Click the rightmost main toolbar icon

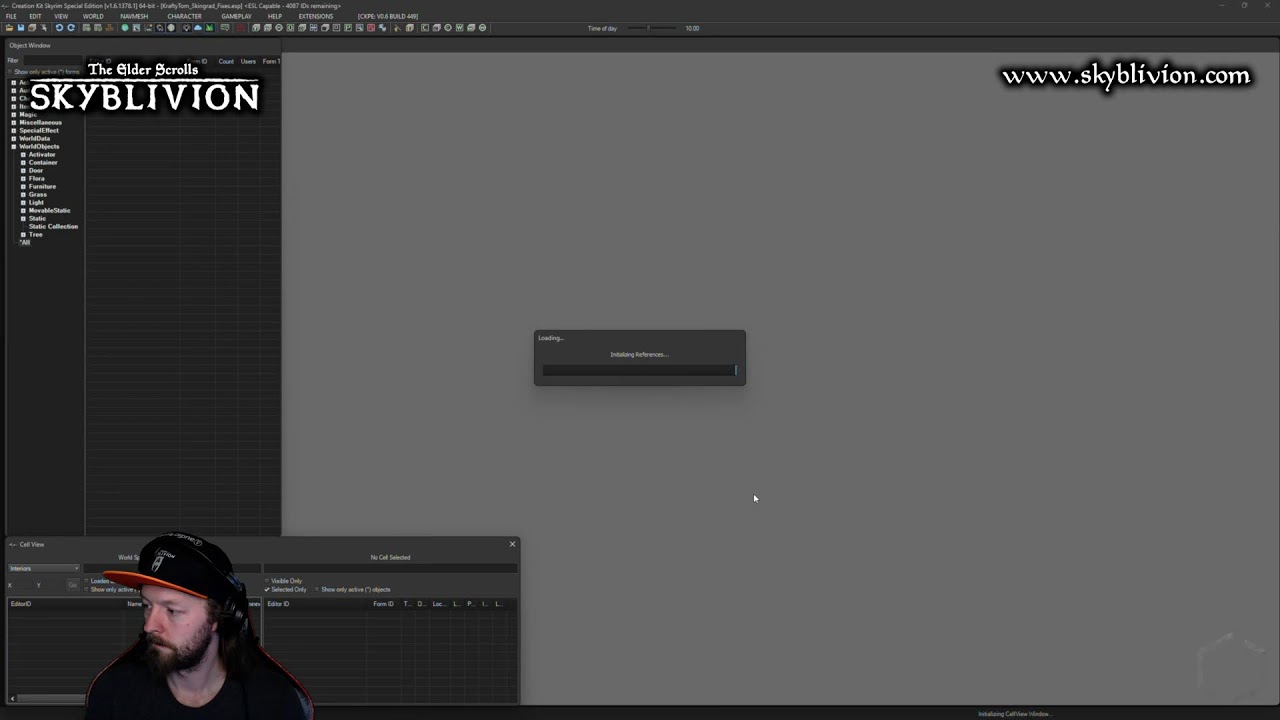tap(483, 28)
